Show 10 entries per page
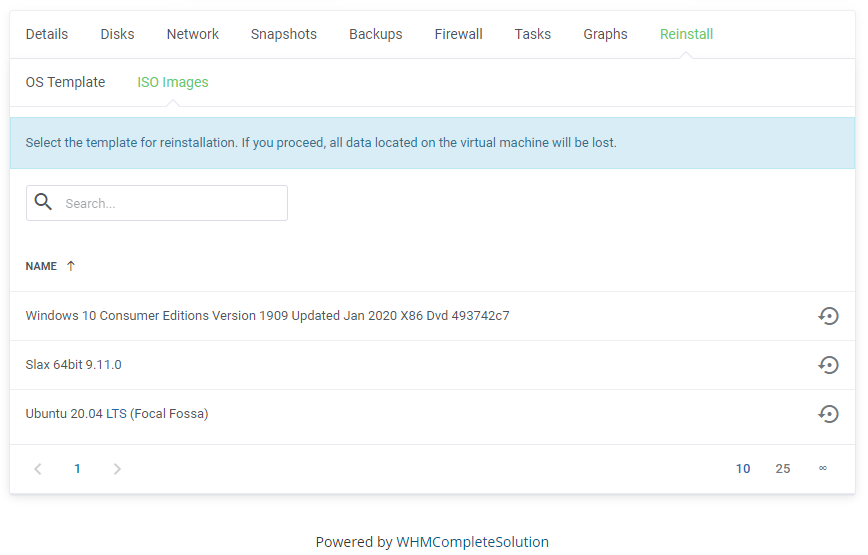Viewport: 868px width, 555px height. pyautogui.click(x=743, y=469)
